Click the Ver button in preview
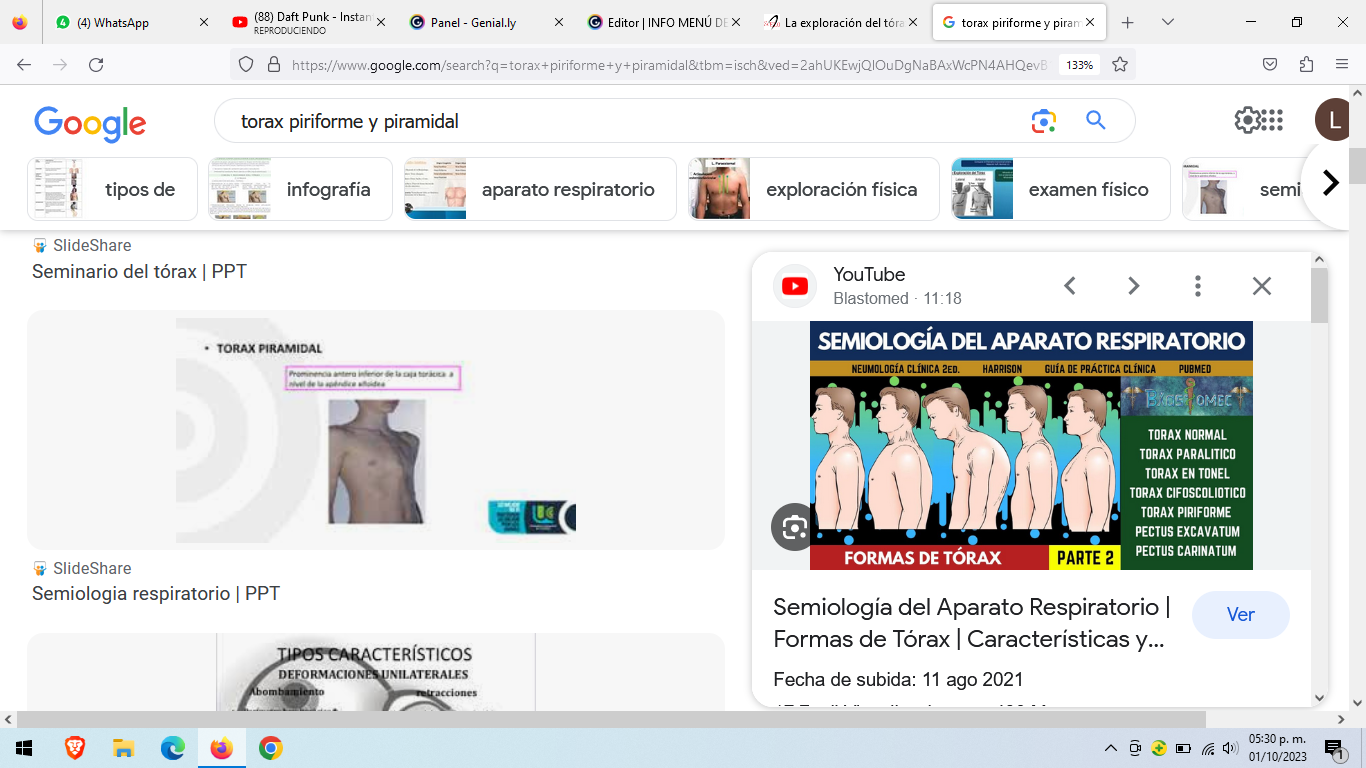 pos(1240,615)
